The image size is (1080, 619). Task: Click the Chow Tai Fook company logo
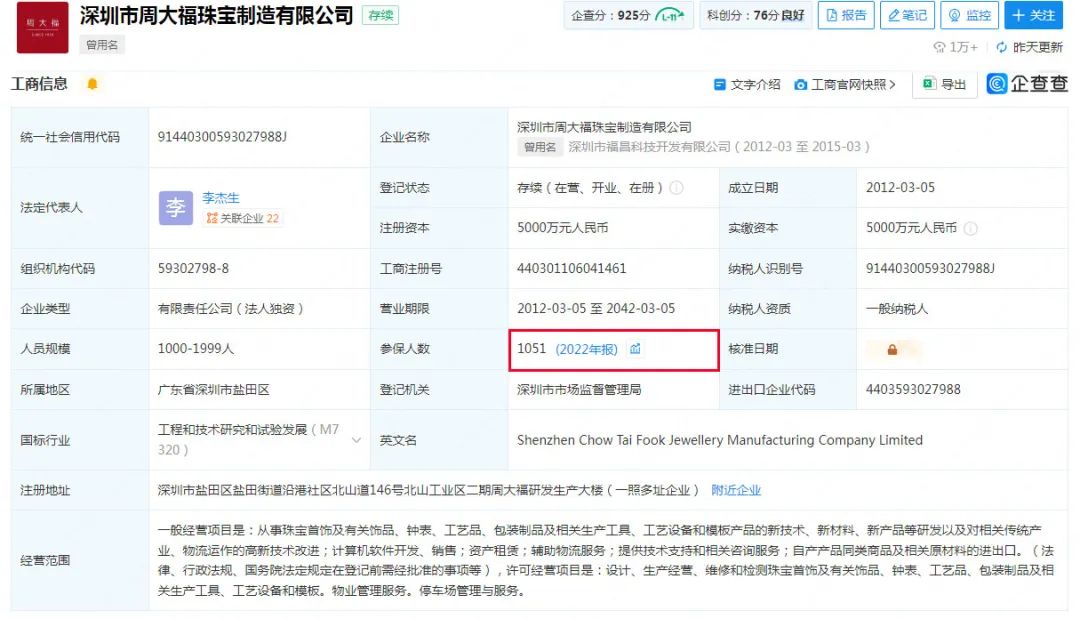pyautogui.click(x=43, y=28)
